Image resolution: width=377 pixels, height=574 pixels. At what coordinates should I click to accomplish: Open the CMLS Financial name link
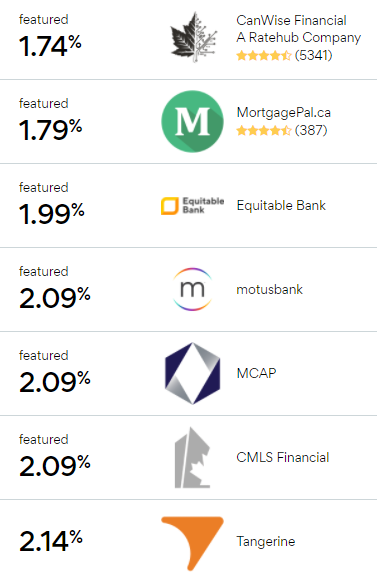tap(283, 457)
